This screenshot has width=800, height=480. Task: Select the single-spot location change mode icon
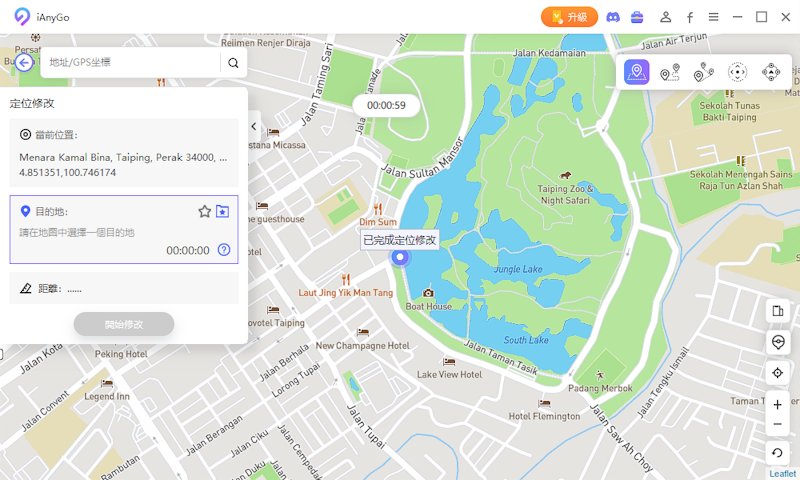pos(636,72)
